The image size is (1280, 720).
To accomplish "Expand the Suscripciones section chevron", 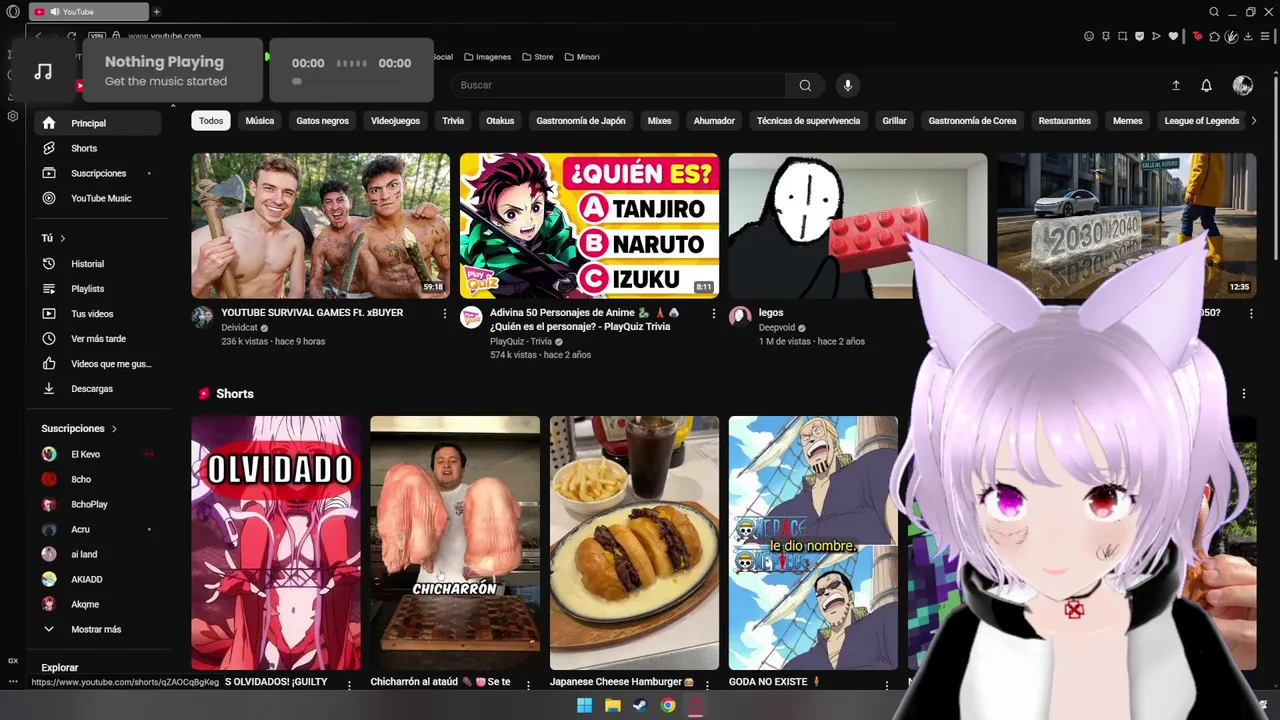I will pos(114,429).
